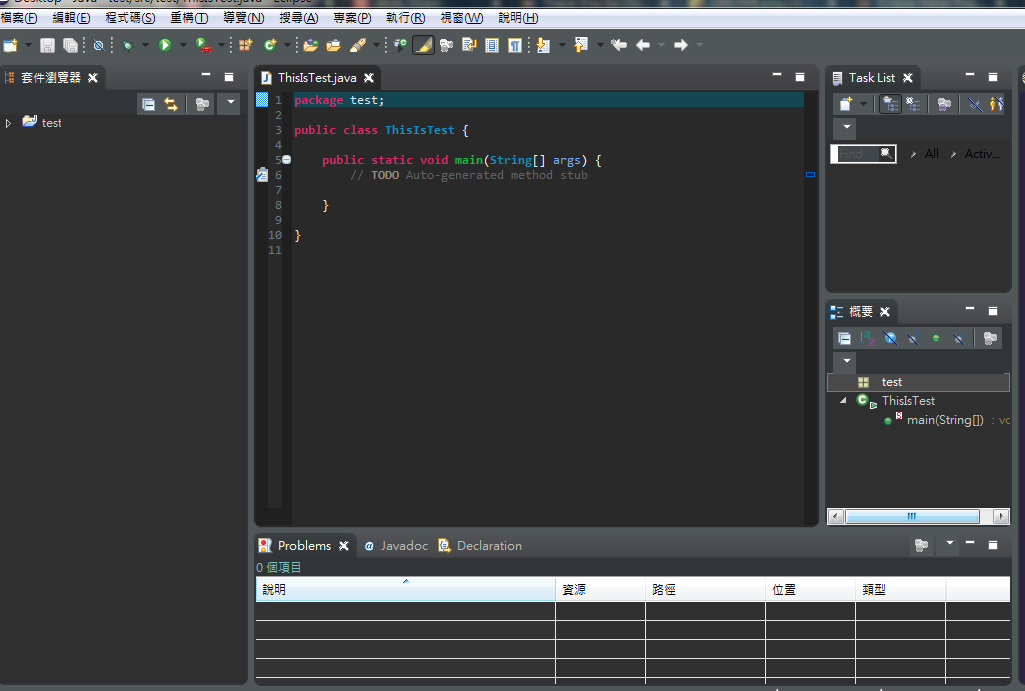Toggle Categorized presentation in Task List
The image size is (1025, 691).
pos(890,104)
